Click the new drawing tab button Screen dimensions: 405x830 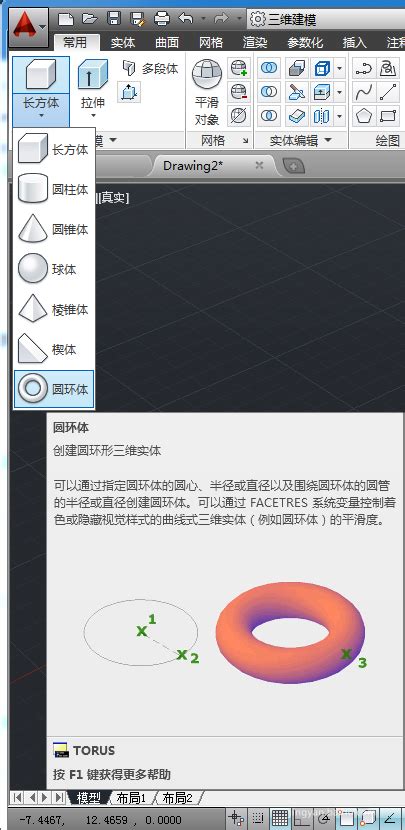tap(293, 166)
